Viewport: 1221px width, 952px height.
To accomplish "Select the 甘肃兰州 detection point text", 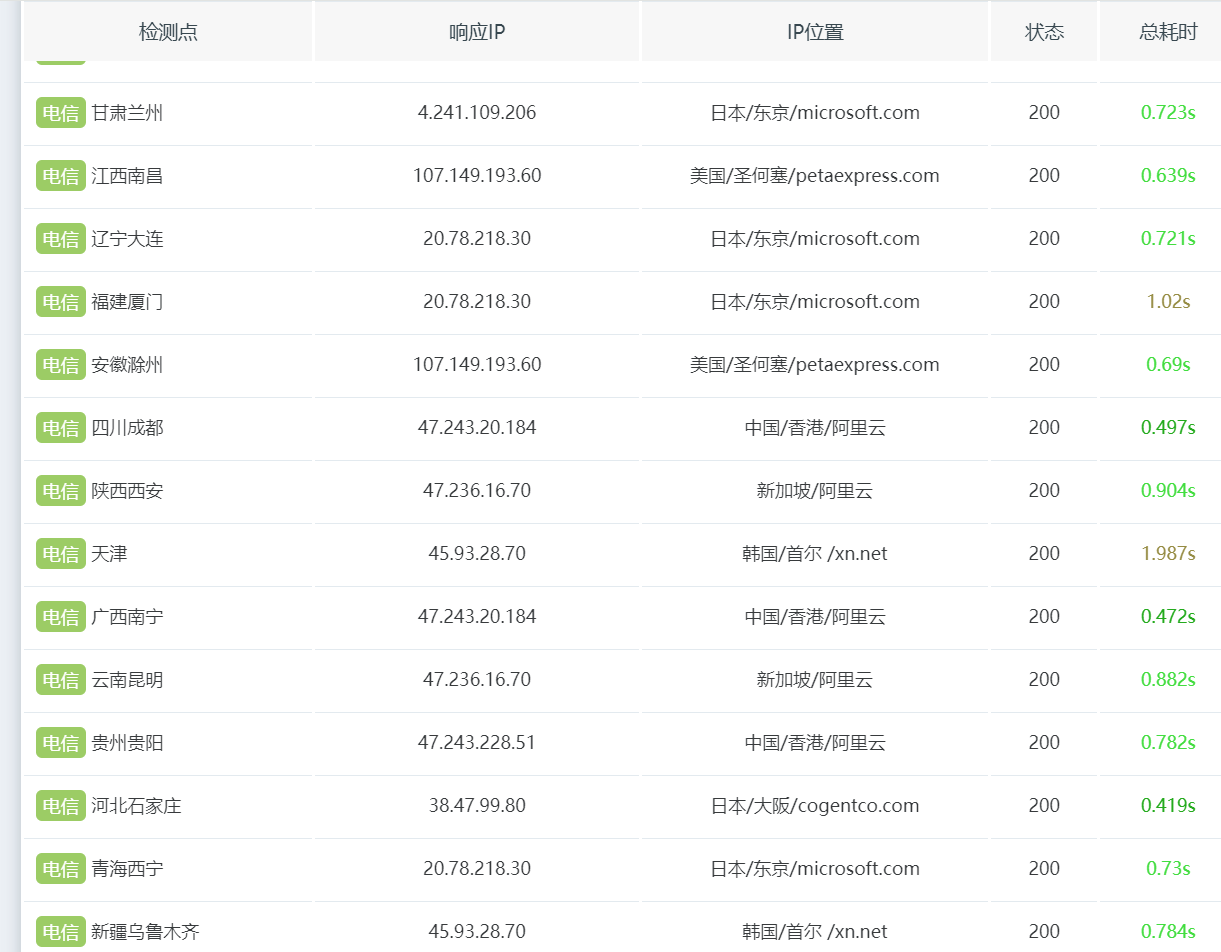I will tap(127, 113).
